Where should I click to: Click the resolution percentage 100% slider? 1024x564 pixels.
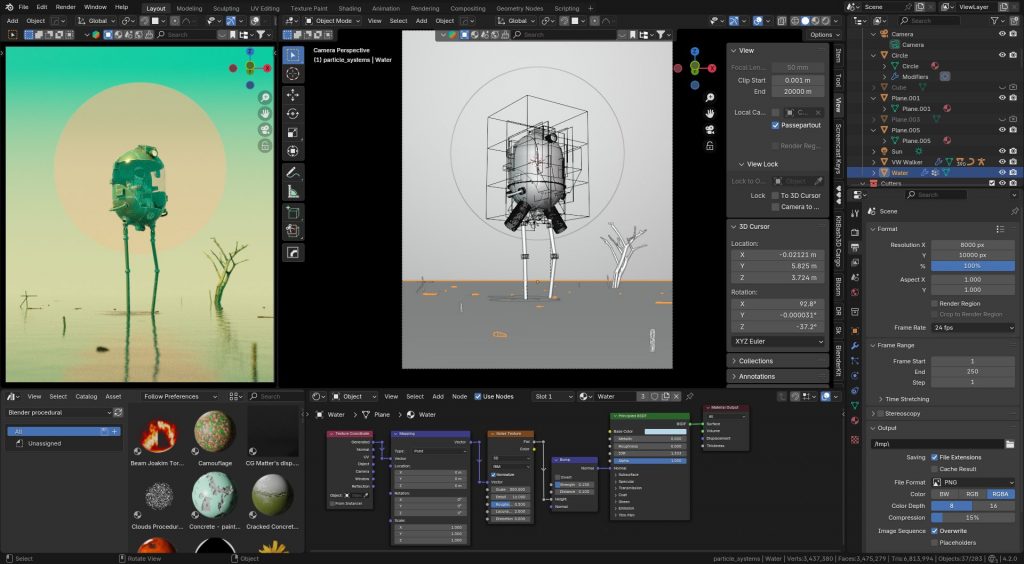tap(973, 266)
